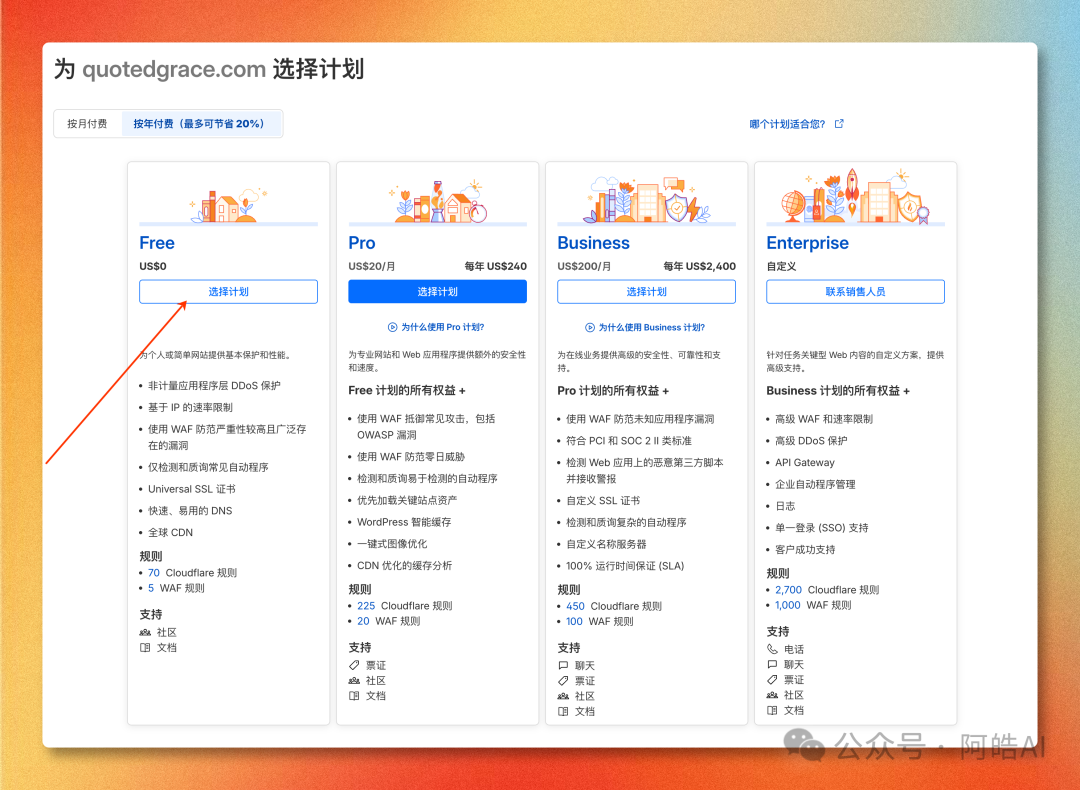Click play icon next to Pro 计划 video link
Screen dimensions: 1080x790
click(393, 327)
